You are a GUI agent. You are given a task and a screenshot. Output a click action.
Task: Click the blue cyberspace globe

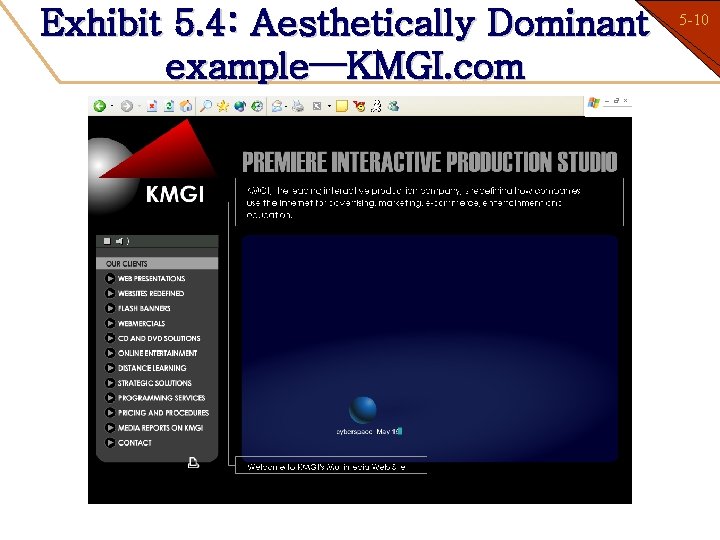(363, 410)
